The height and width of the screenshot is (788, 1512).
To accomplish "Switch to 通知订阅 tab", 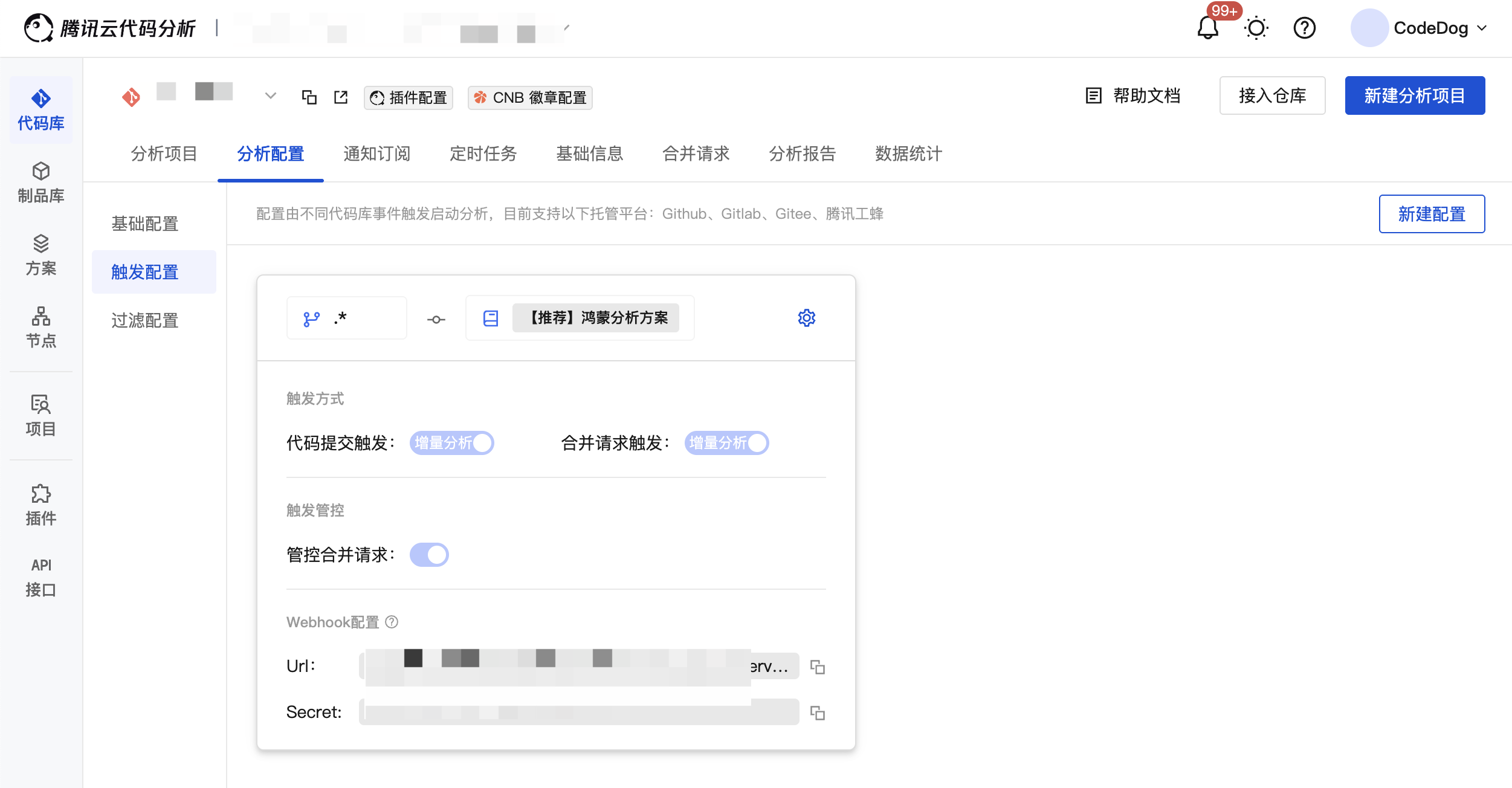I will click(x=376, y=154).
